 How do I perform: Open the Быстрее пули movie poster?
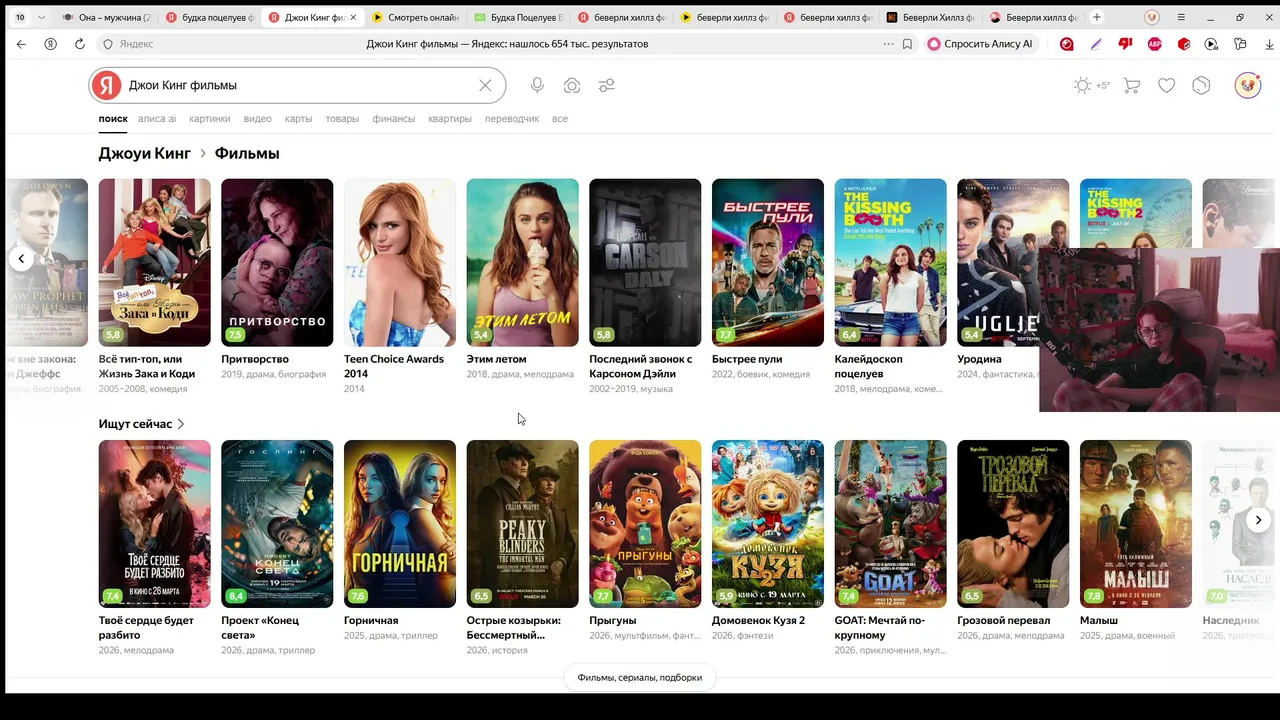[768, 263]
